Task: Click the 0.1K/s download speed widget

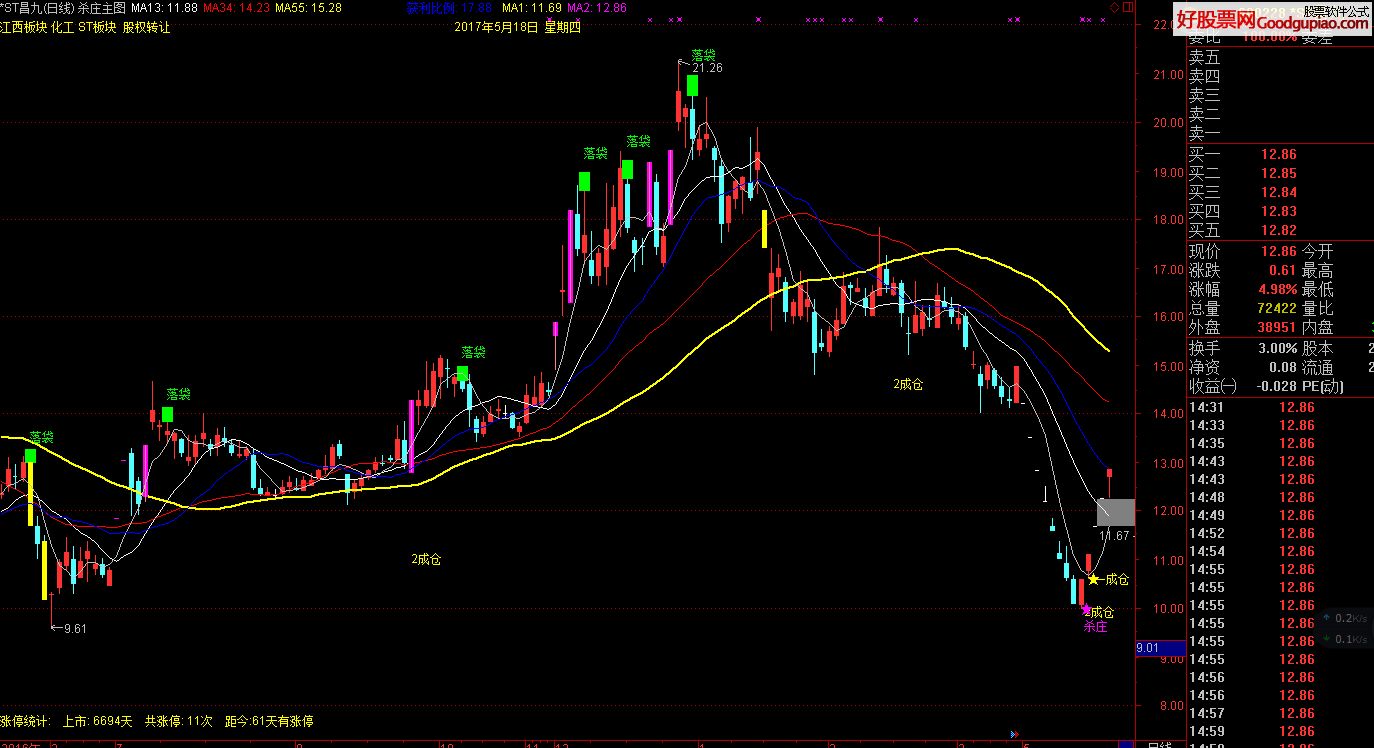Action: click(x=1344, y=640)
